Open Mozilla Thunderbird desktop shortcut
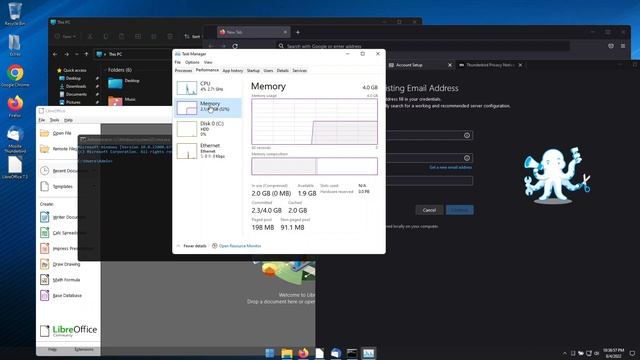 point(15,139)
